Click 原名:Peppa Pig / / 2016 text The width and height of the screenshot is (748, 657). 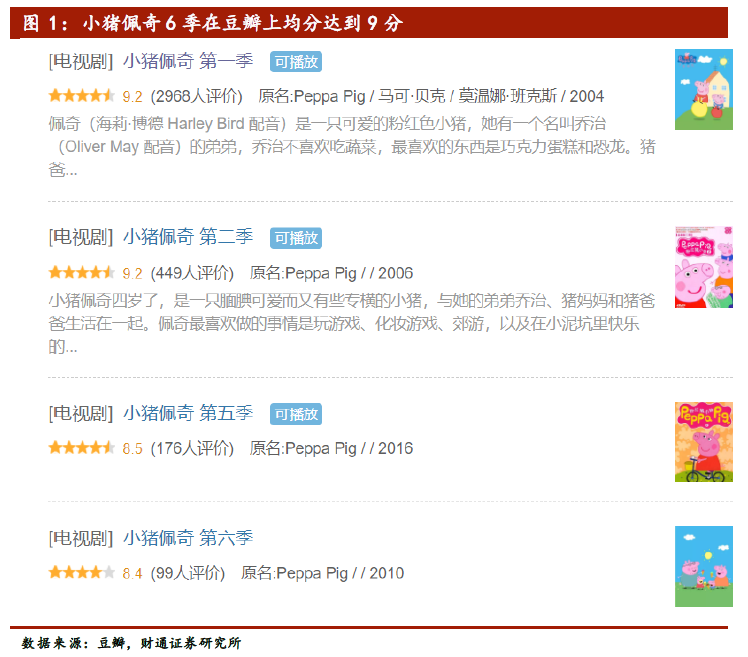[x=331, y=448]
